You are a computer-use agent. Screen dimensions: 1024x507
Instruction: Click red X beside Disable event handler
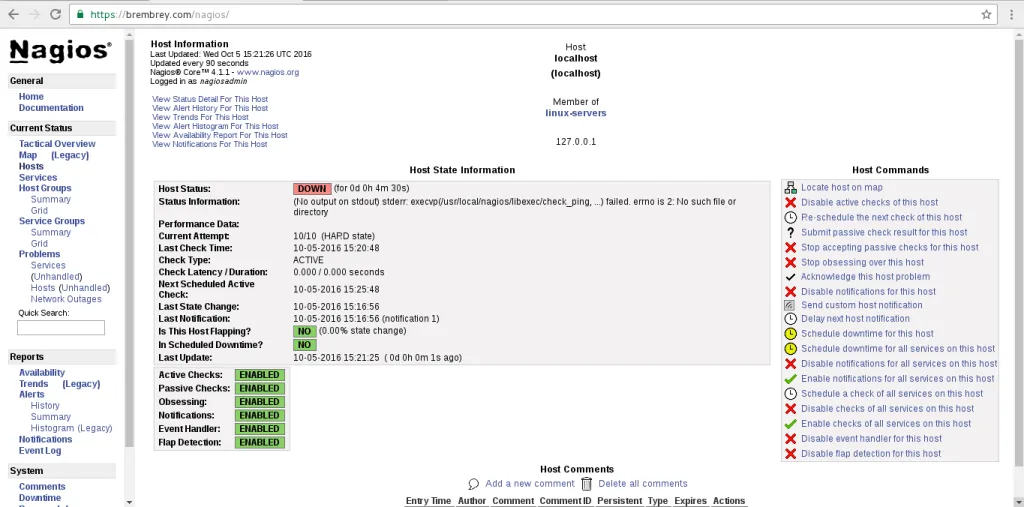pyautogui.click(x=790, y=439)
